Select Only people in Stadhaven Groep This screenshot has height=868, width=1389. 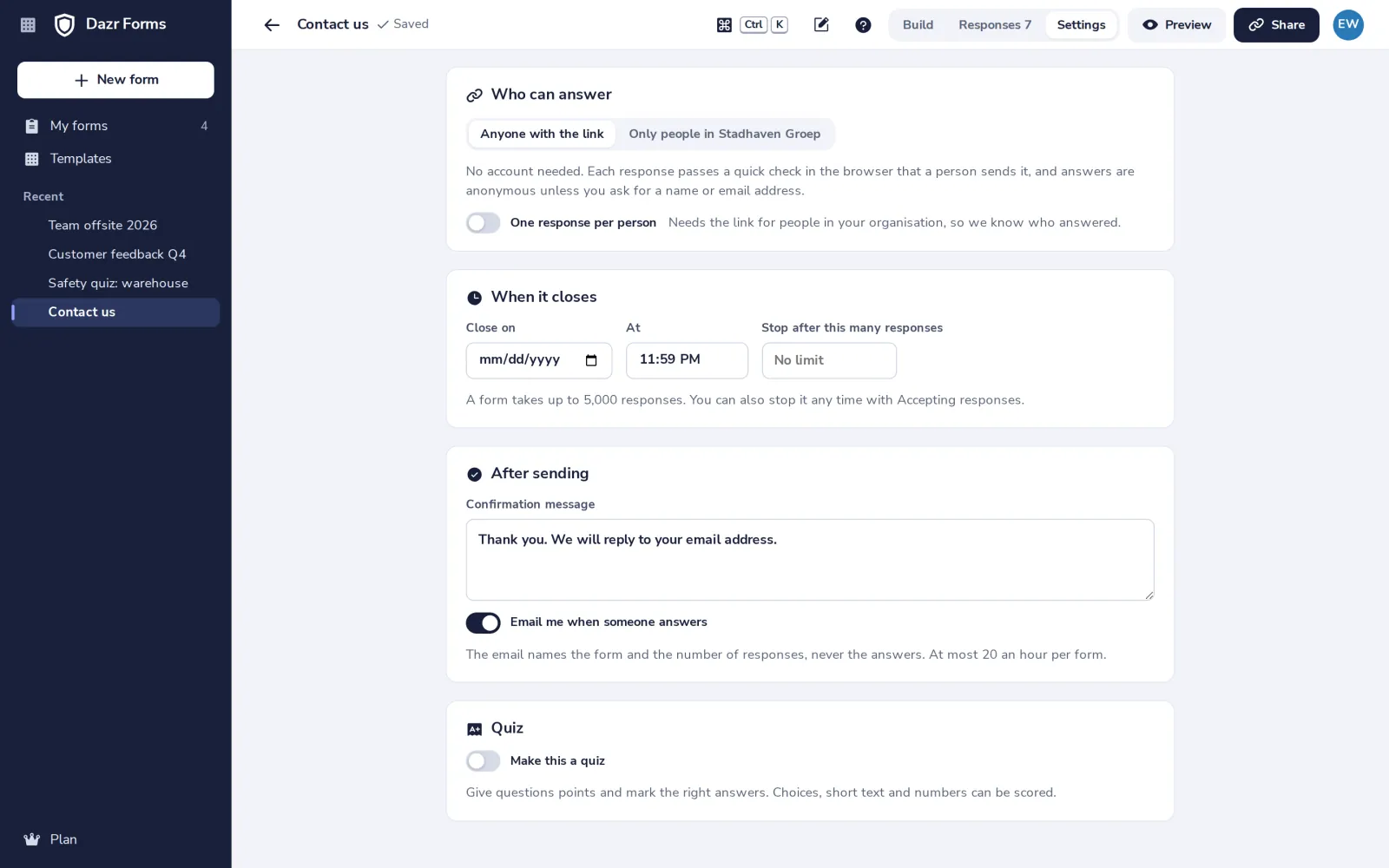(725, 134)
